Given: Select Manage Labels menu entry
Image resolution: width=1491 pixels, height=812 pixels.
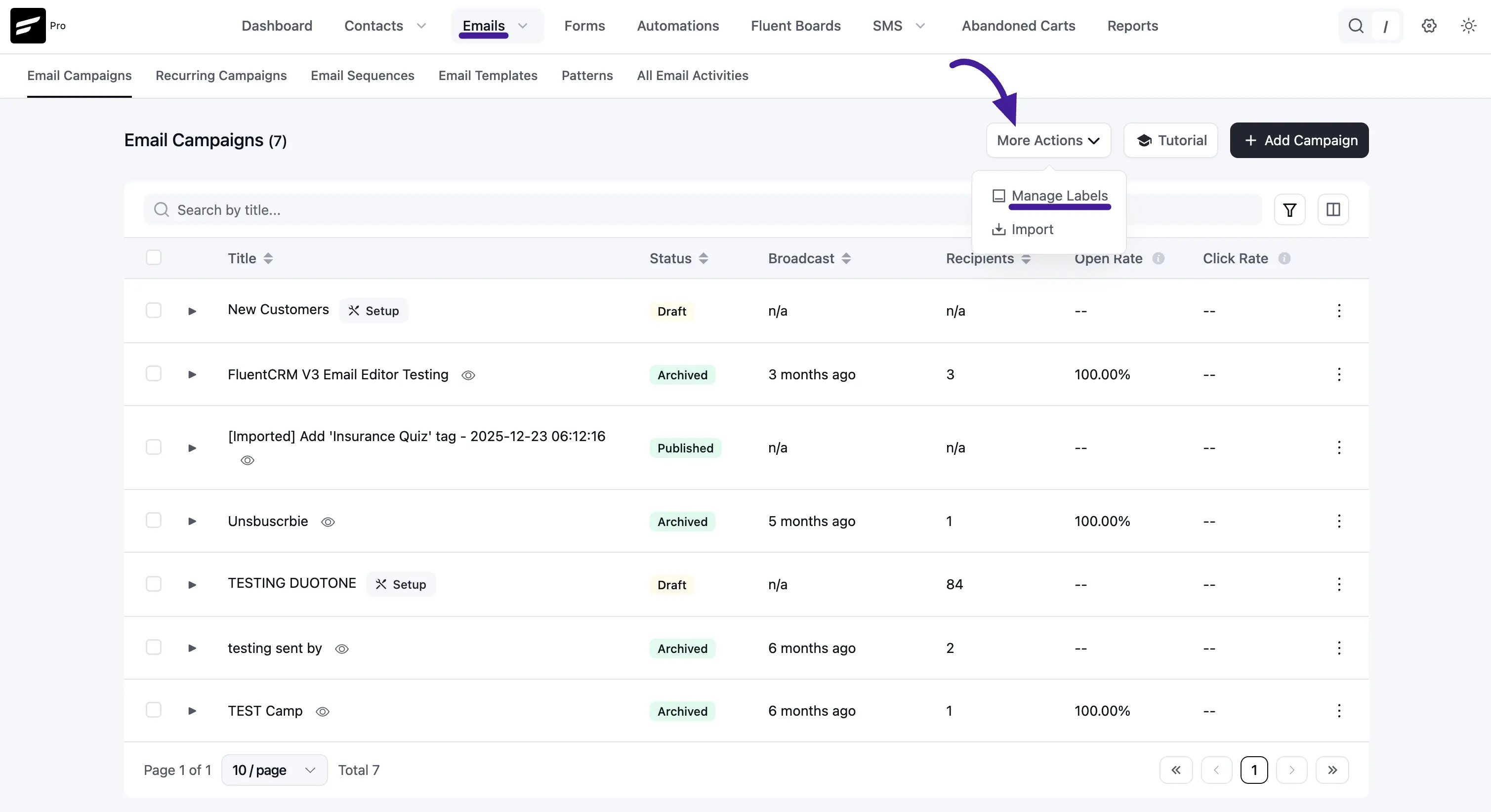Looking at the screenshot, I should pos(1049,196).
